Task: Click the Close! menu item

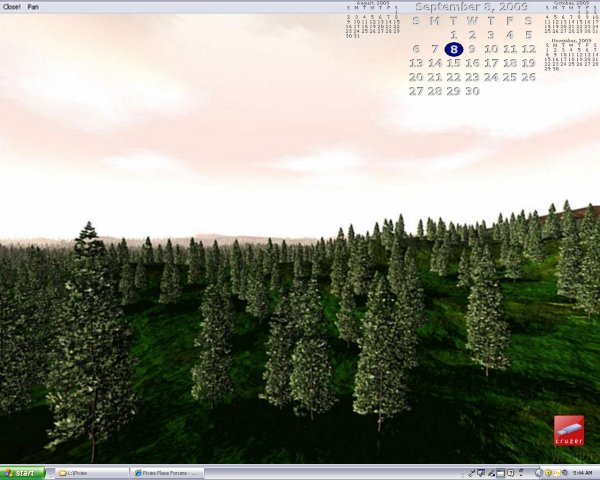Action: click(13, 6)
